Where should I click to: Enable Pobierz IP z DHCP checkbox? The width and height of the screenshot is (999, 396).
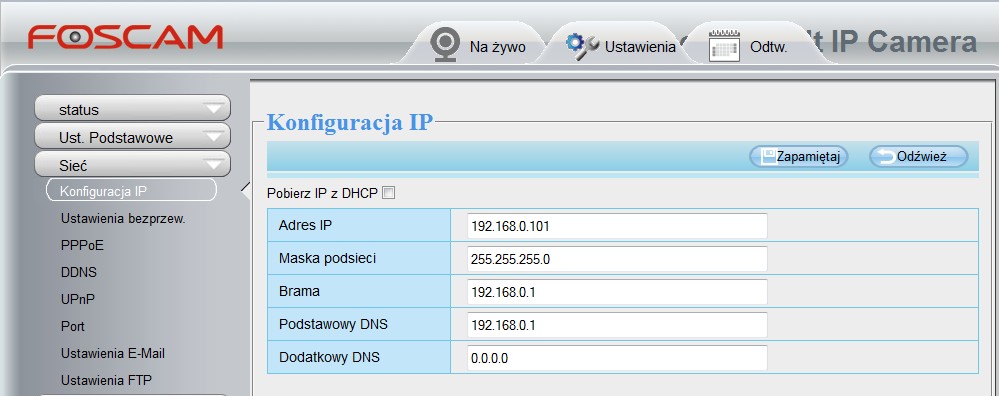click(388, 193)
